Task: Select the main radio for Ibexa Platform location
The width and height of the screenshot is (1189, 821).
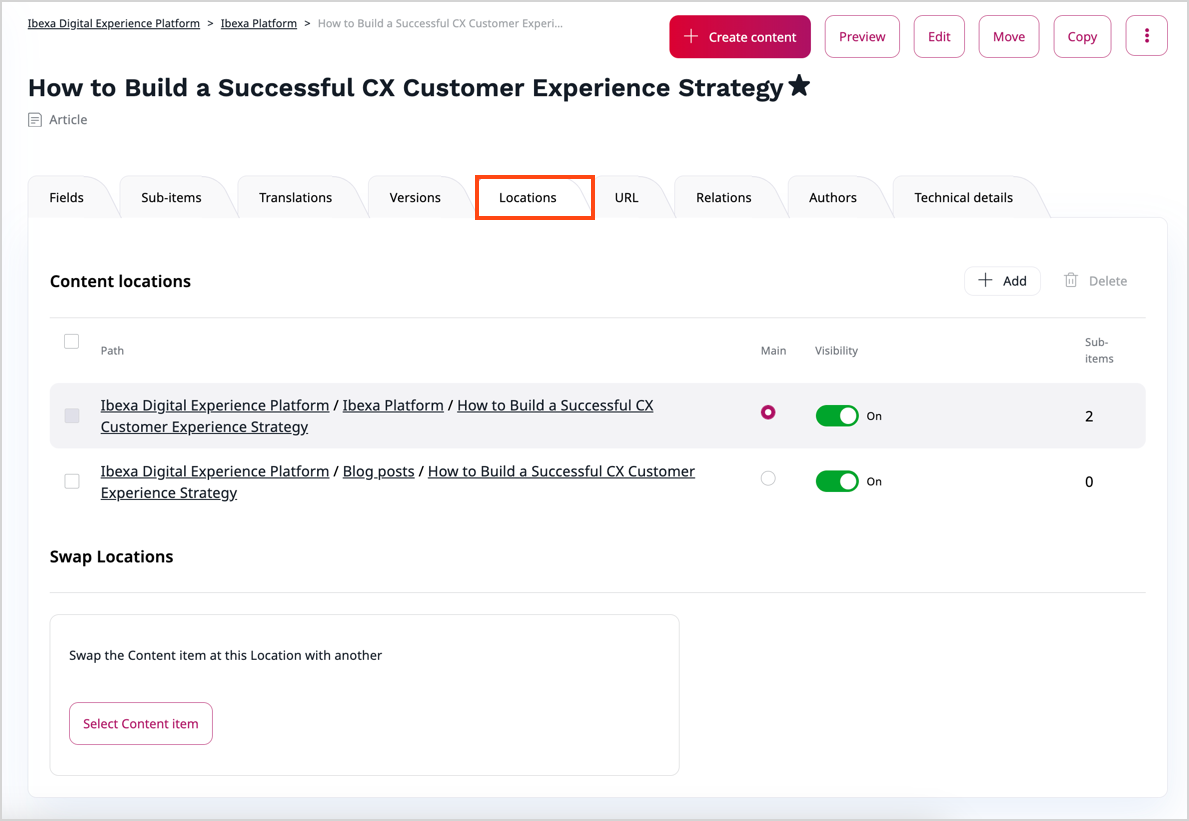Action: click(x=768, y=412)
